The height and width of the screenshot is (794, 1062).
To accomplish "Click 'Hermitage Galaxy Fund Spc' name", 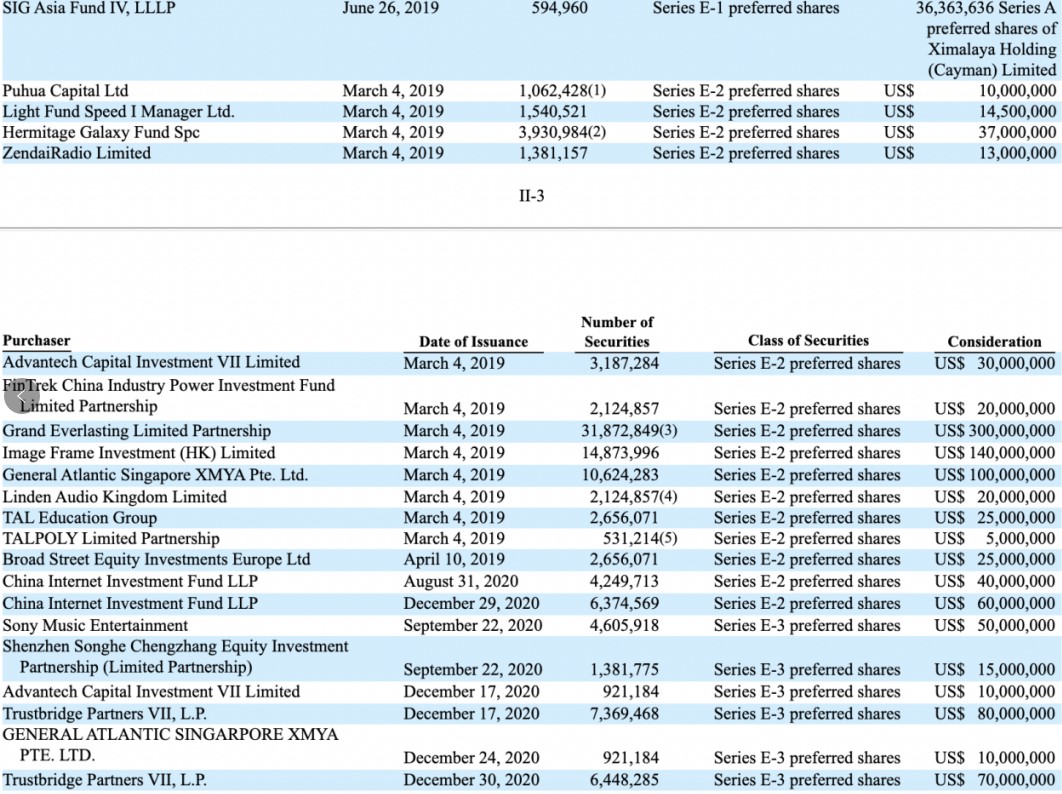I will [102, 132].
